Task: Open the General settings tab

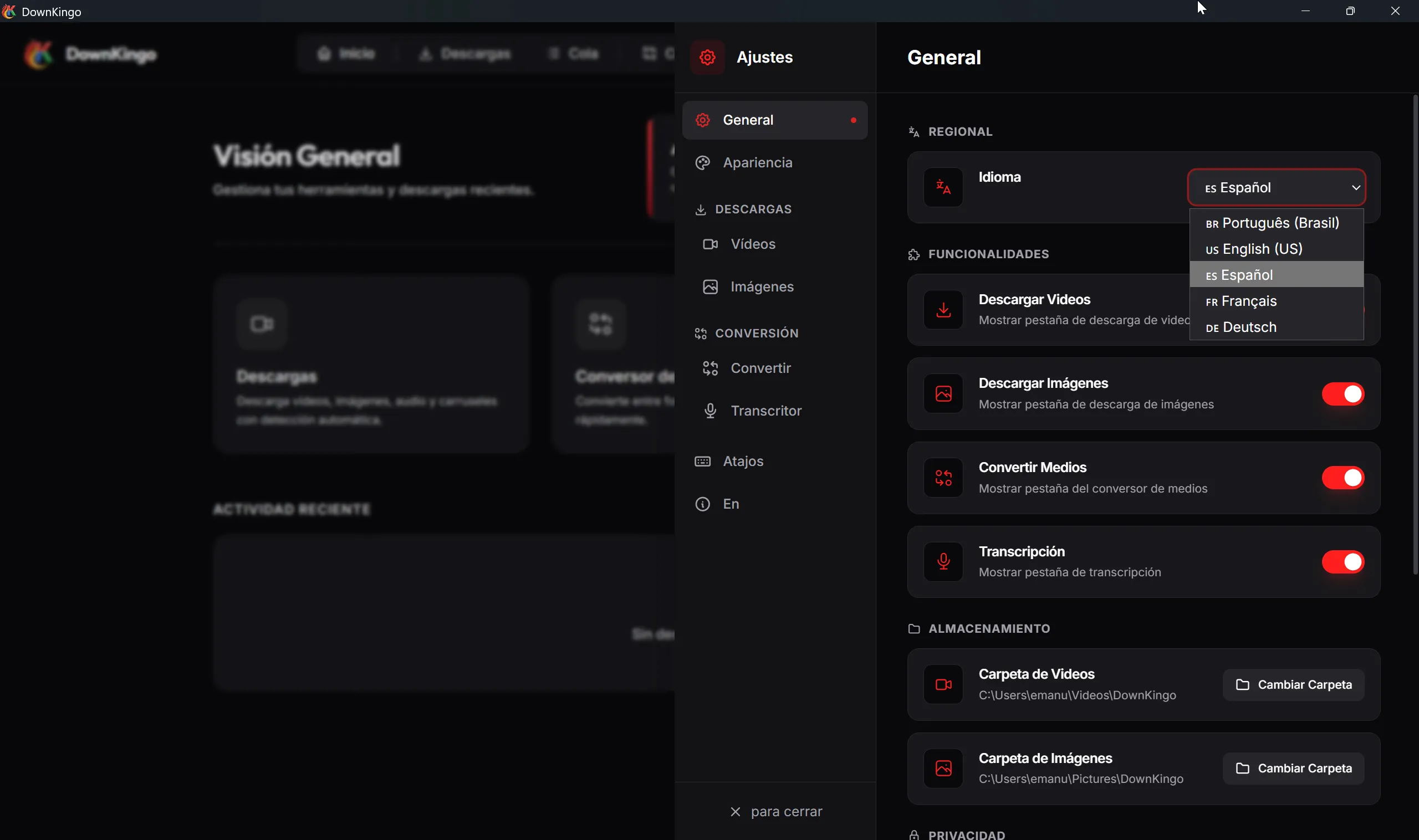Action: click(x=774, y=120)
